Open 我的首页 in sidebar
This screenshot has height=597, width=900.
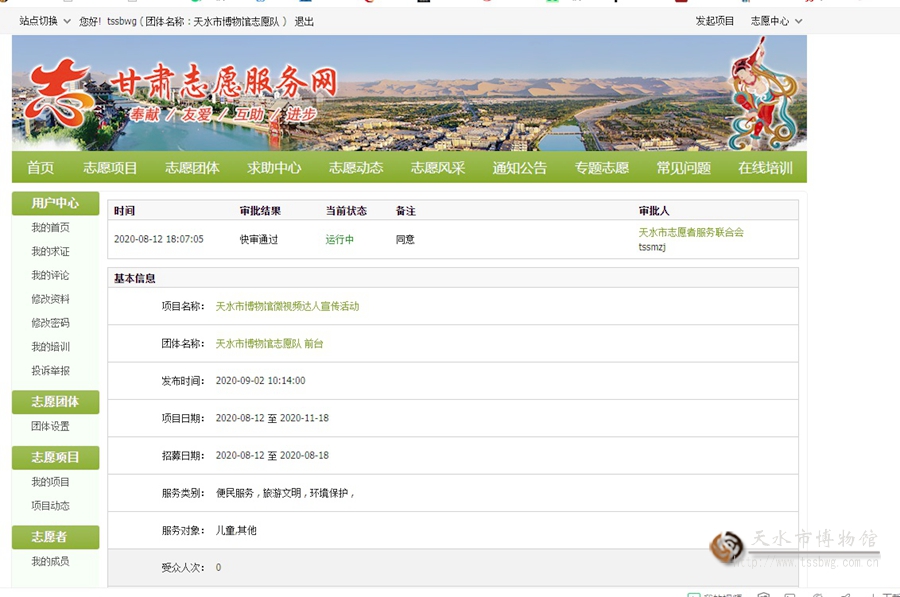(x=51, y=228)
